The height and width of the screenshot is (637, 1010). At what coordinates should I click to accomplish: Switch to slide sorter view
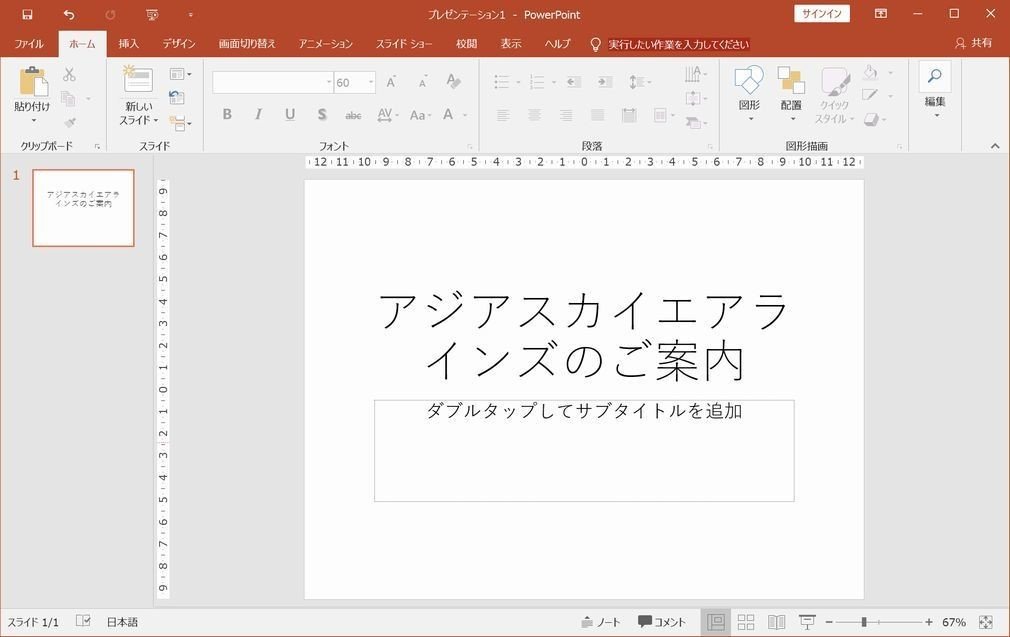click(746, 622)
